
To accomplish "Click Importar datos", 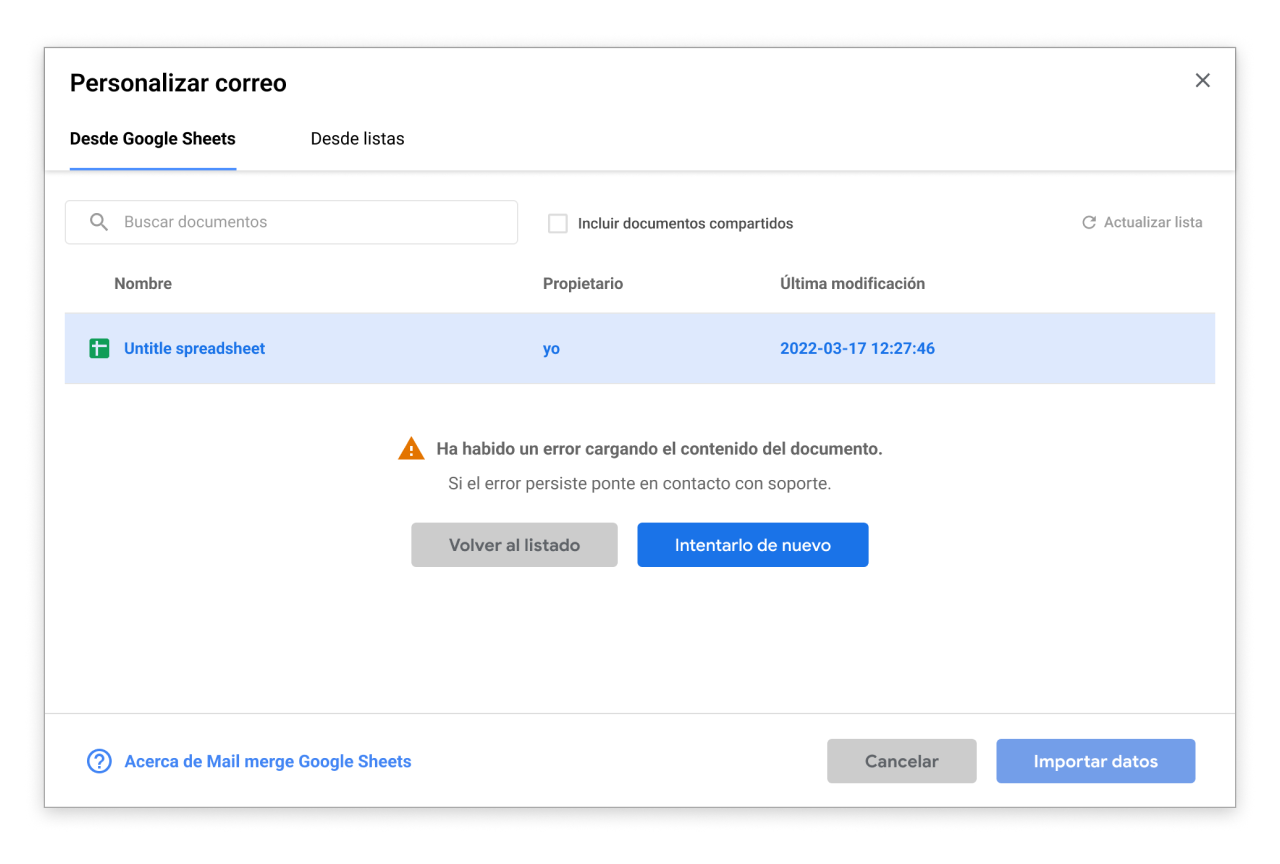I will 1095,761.
